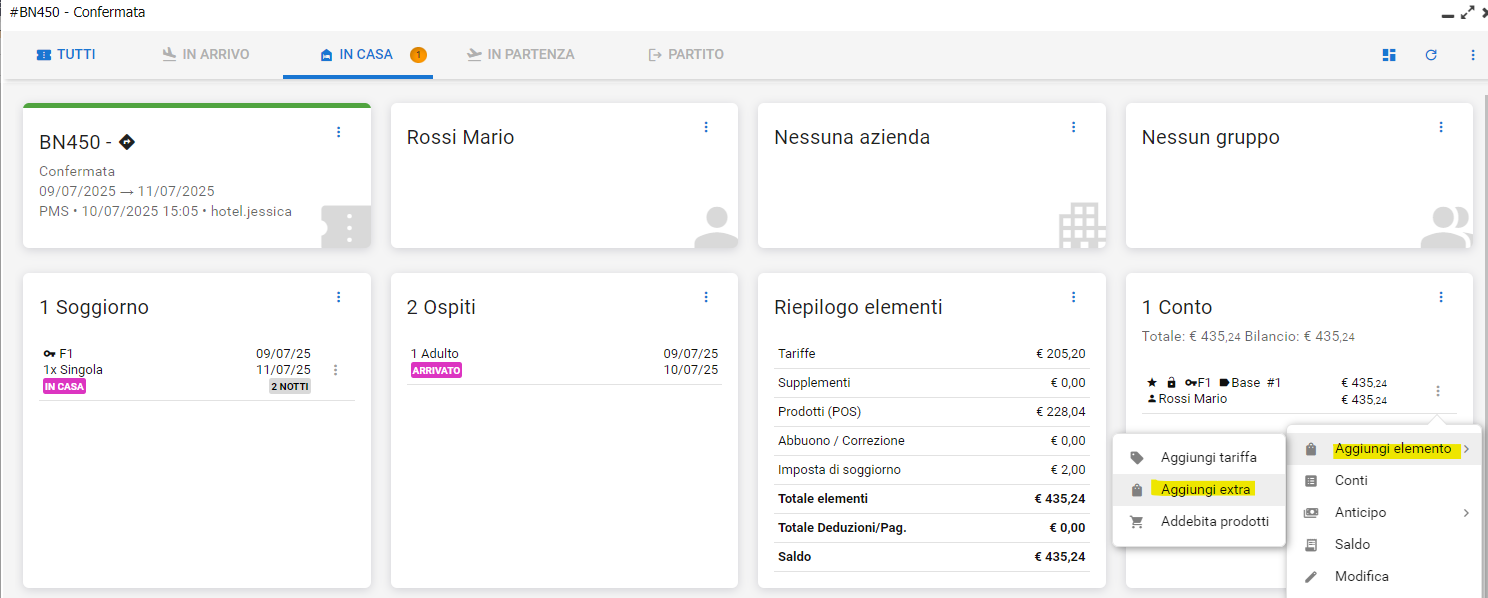Expand the Anticipo submenu
This screenshot has height=598, width=1488.
click(1466, 513)
